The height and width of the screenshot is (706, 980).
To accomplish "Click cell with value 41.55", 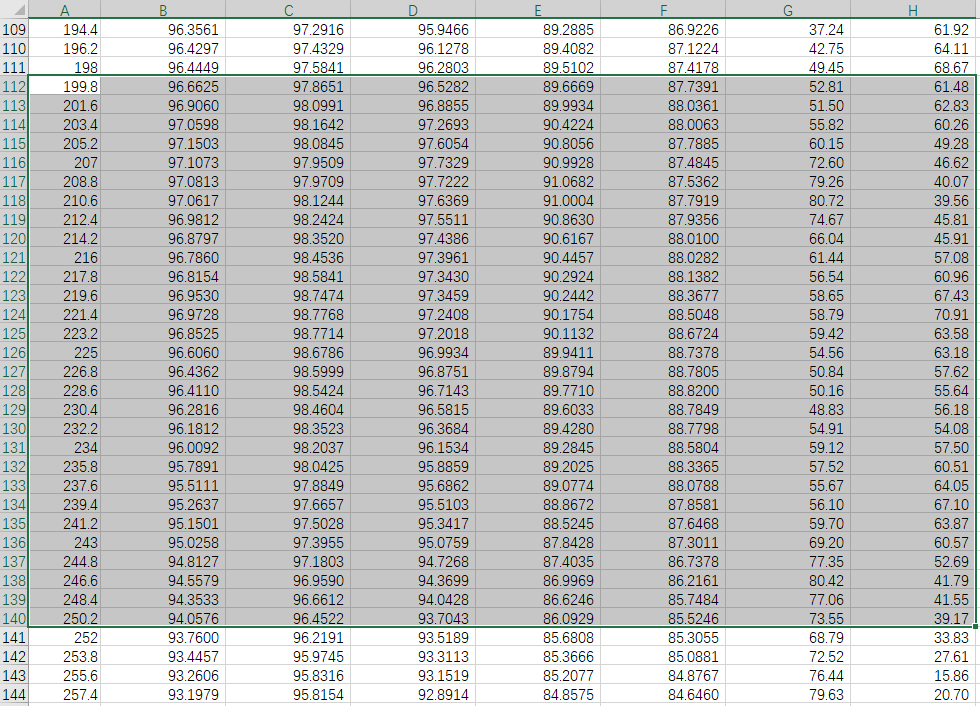I will (912, 600).
